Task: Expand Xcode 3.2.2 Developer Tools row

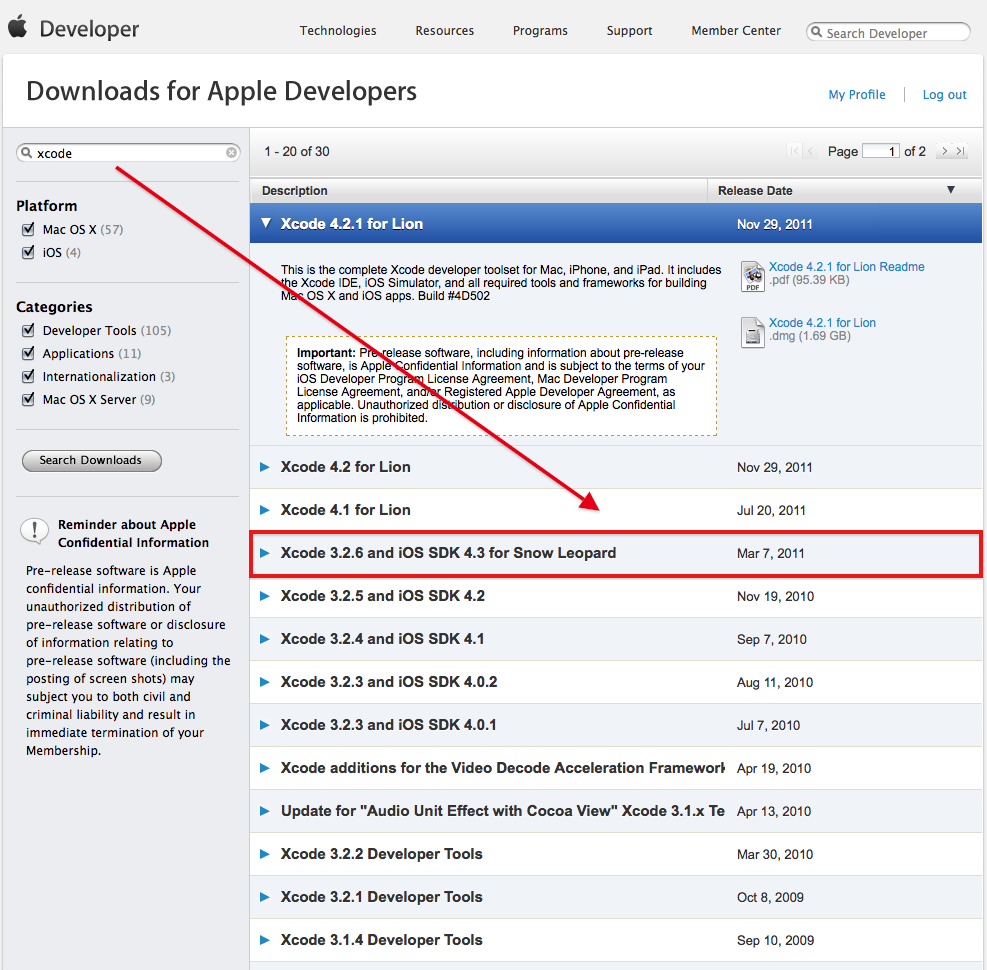Action: click(x=265, y=854)
